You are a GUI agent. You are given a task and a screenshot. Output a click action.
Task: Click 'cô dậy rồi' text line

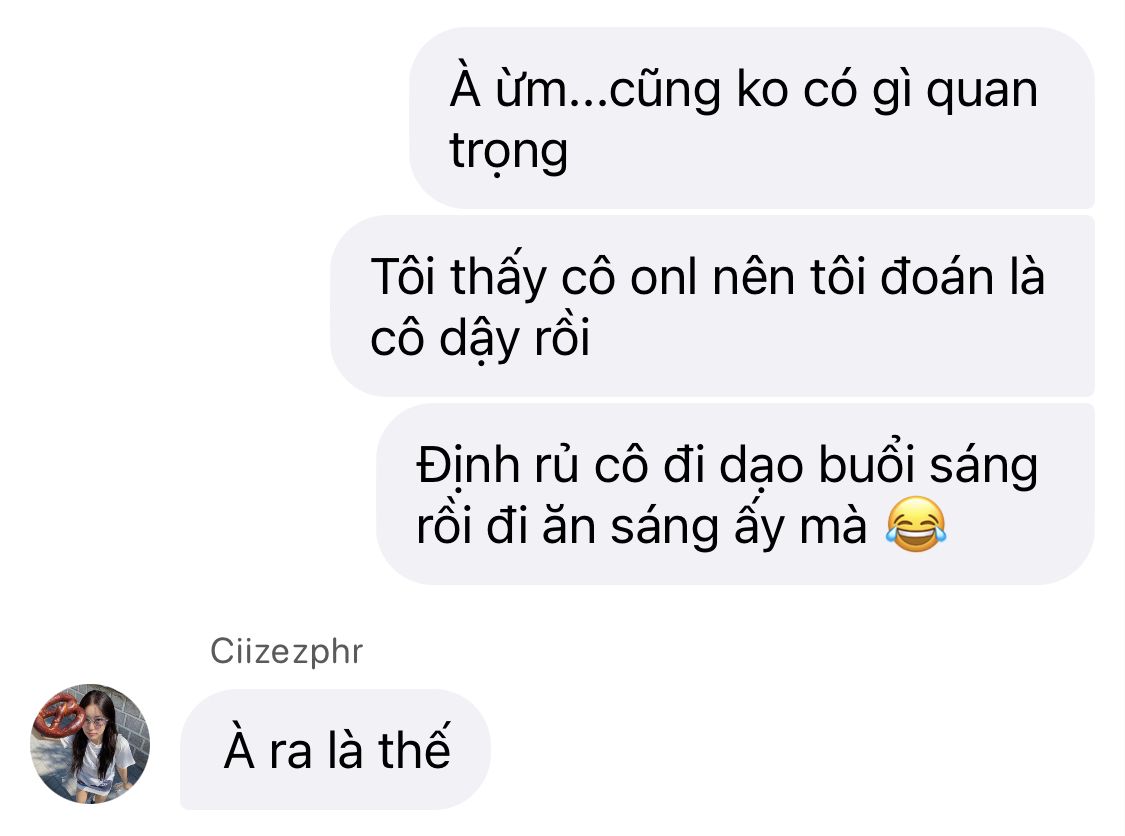tap(480, 337)
